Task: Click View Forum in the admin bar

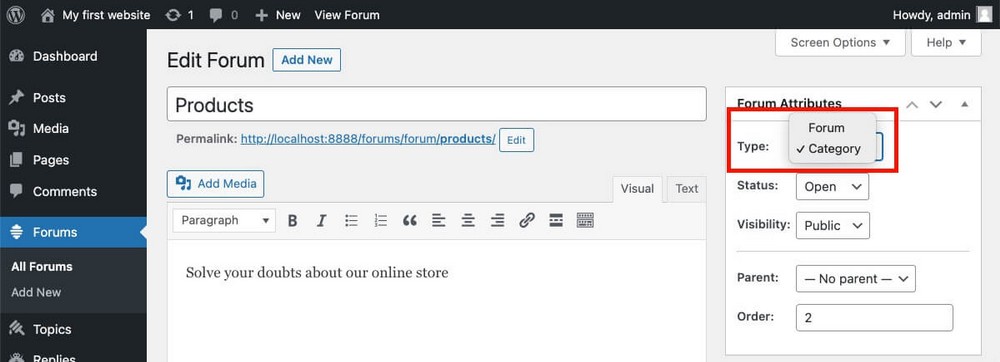Action: [347, 15]
